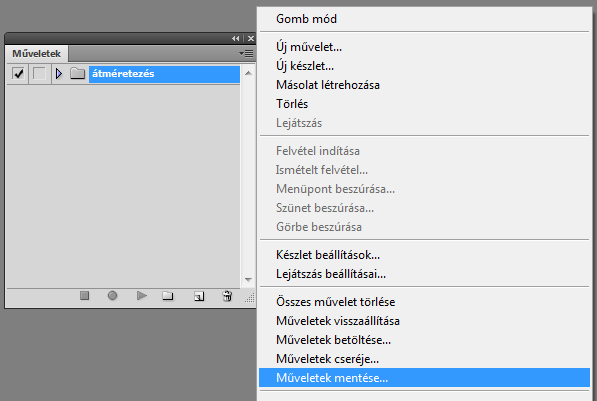The height and width of the screenshot is (401, 597).
Task: Click folder icon of átméretezés set
Action: tap(77, 73)
